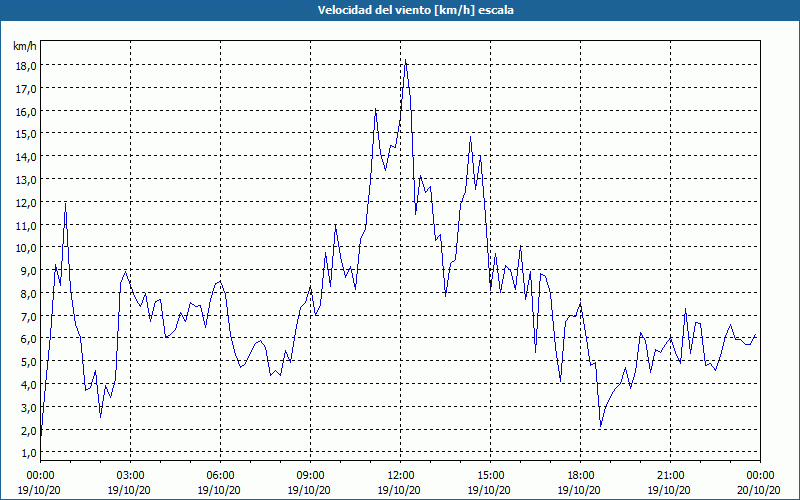The width and height of the screenshot is (800, 500).
Task: Click the '17,0' y-axis value
Action: 27,89
